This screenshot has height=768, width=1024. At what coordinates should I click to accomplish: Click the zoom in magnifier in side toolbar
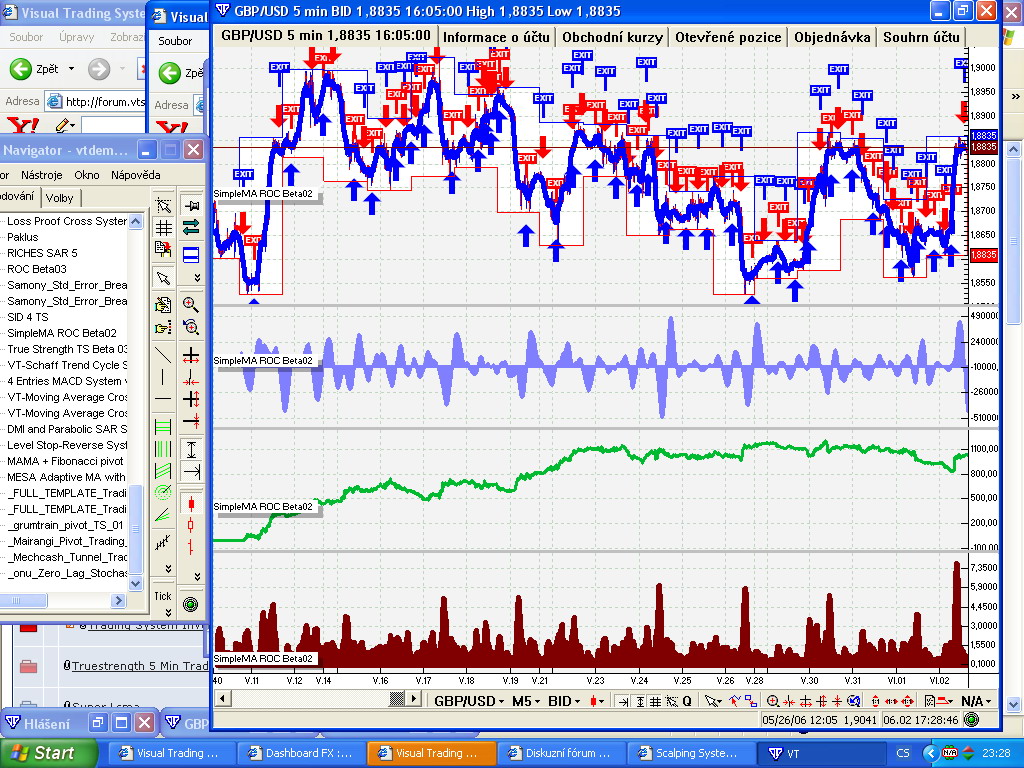pyautogui.click(x=190, y=305)
